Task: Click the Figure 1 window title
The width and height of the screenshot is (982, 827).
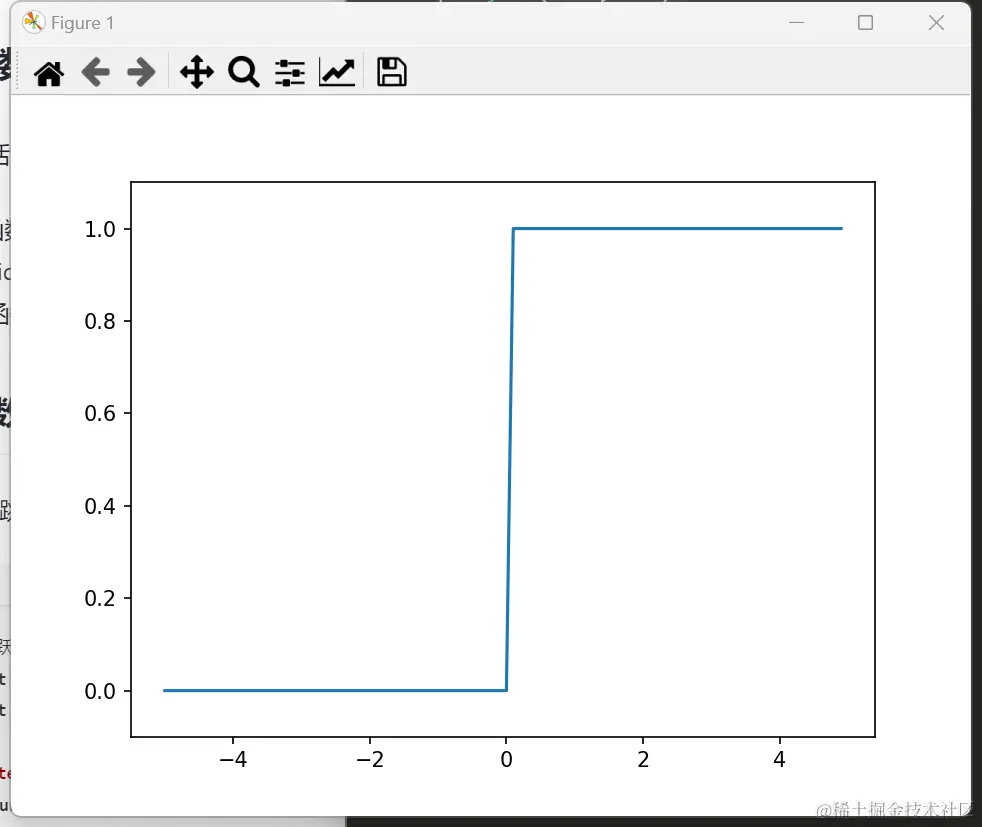Action: click(x=82, y=23)
